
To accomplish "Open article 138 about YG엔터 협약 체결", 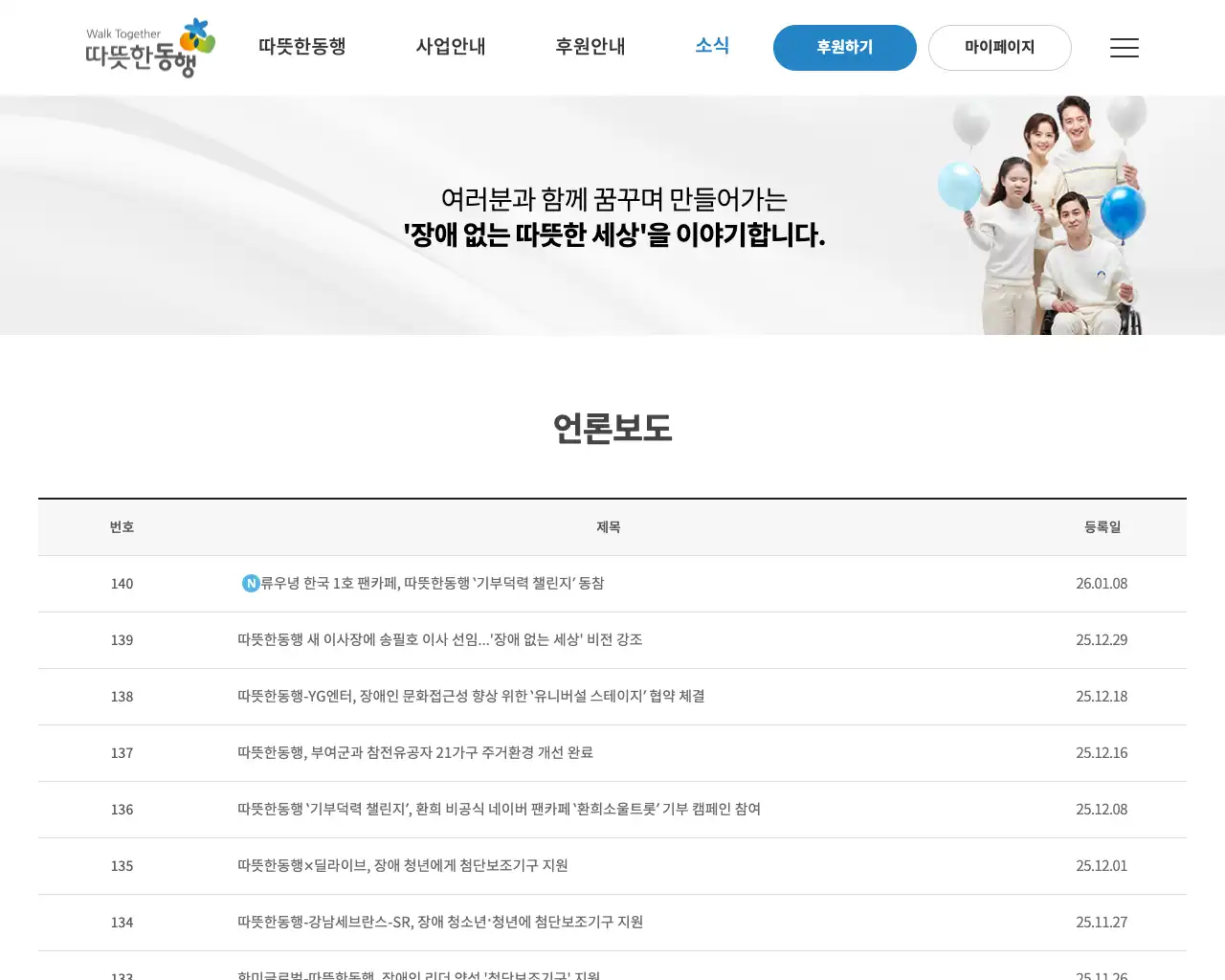I will 471,696.
